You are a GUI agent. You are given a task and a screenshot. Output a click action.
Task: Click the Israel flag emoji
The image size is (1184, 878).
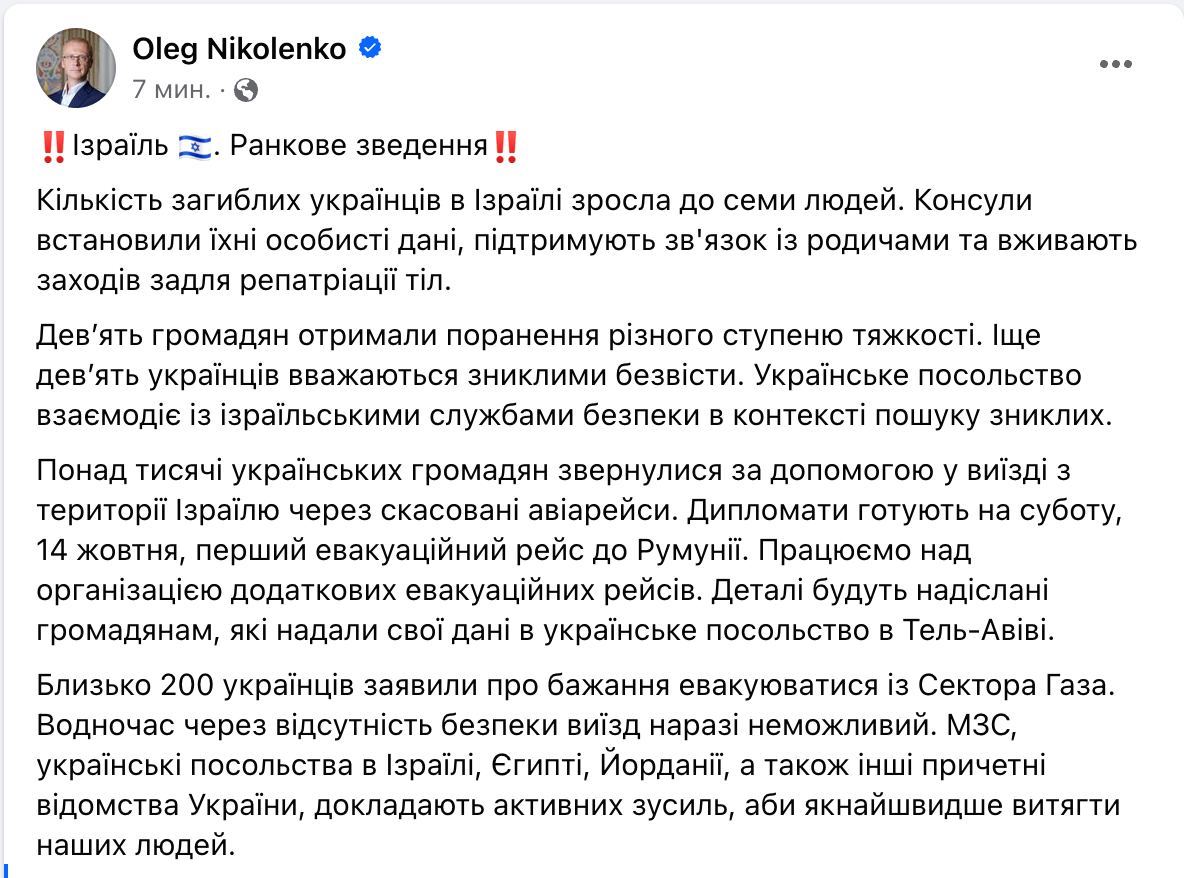coord(195,147)
